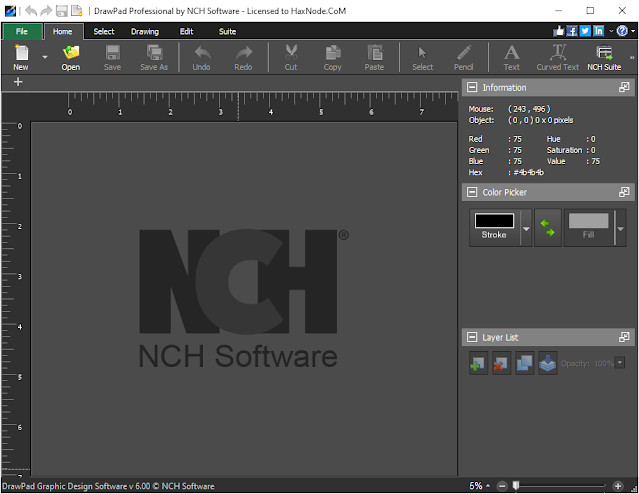Click the Redo toolbar button

pos(243,57)
